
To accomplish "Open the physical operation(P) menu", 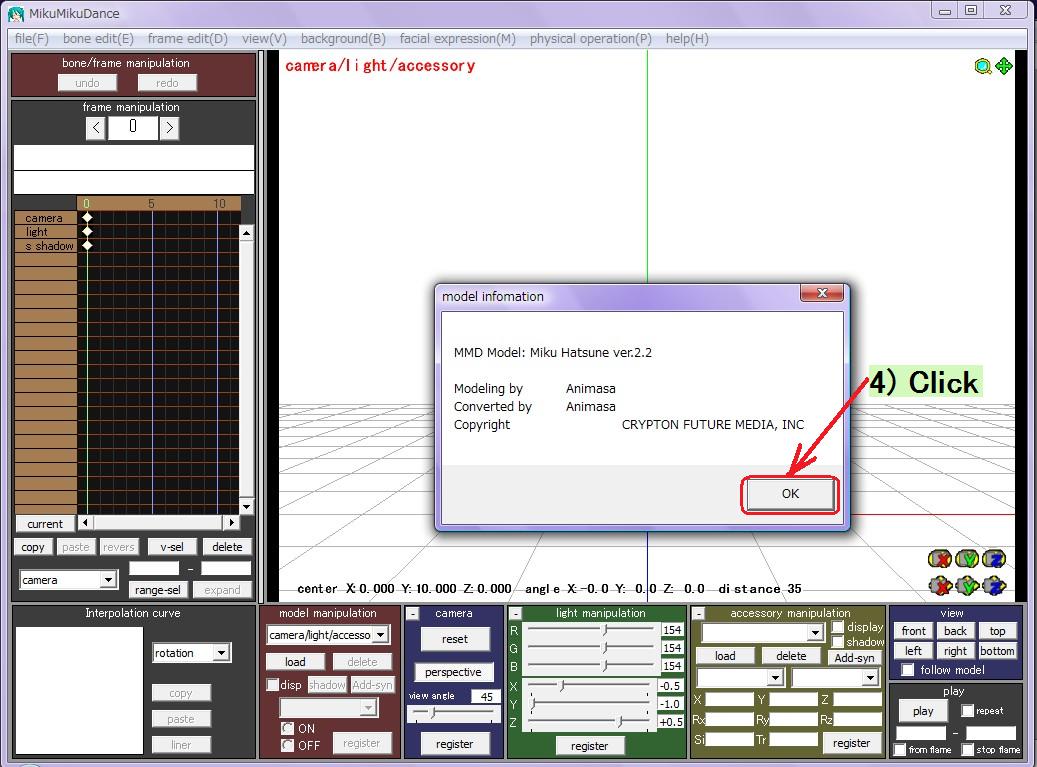I will (590, 38).
